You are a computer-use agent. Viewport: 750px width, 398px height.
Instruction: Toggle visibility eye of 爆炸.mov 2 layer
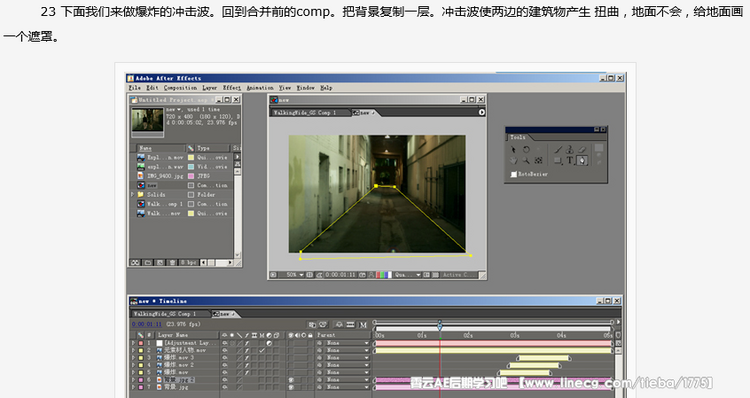pyautogui.click(x=225, y=365)
